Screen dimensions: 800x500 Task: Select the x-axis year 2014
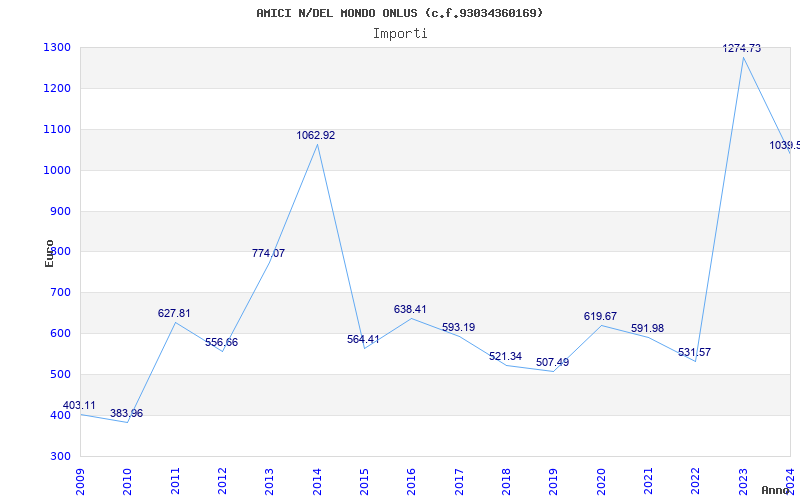(317, 481)
